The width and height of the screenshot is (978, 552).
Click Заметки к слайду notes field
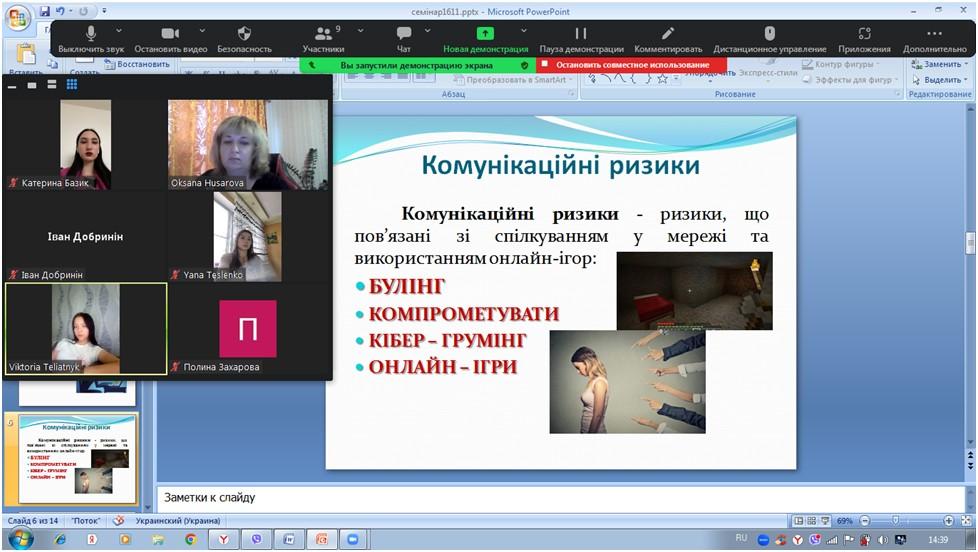coord(560,497)
